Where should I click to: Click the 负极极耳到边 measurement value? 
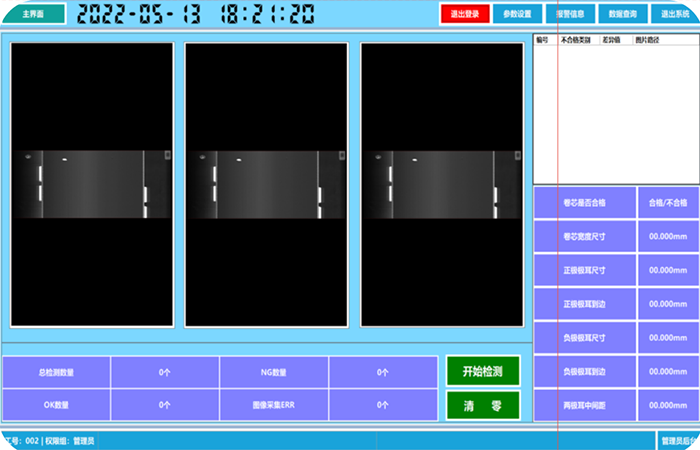pos(667,371)
